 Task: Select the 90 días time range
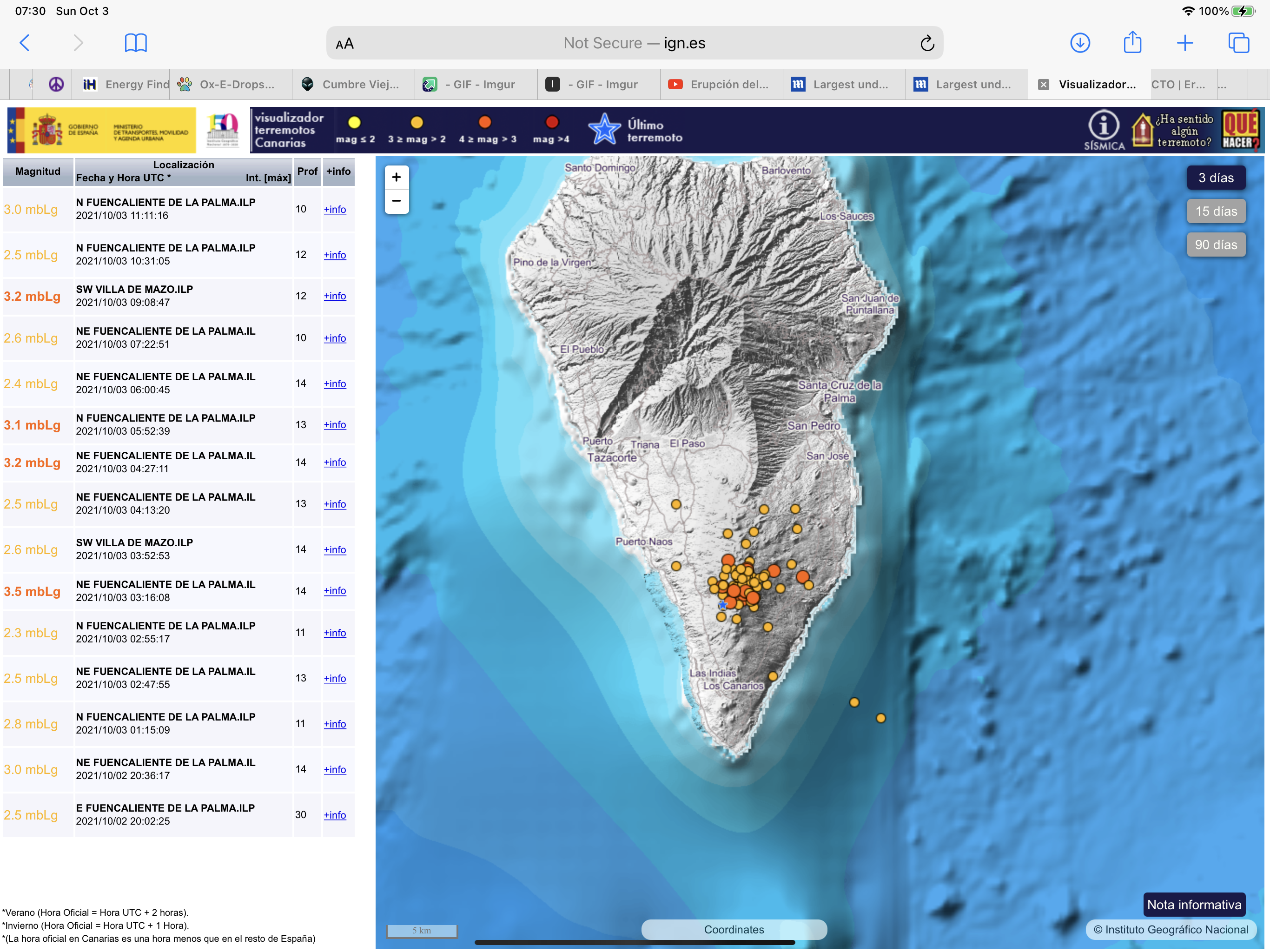point(1216,245)
